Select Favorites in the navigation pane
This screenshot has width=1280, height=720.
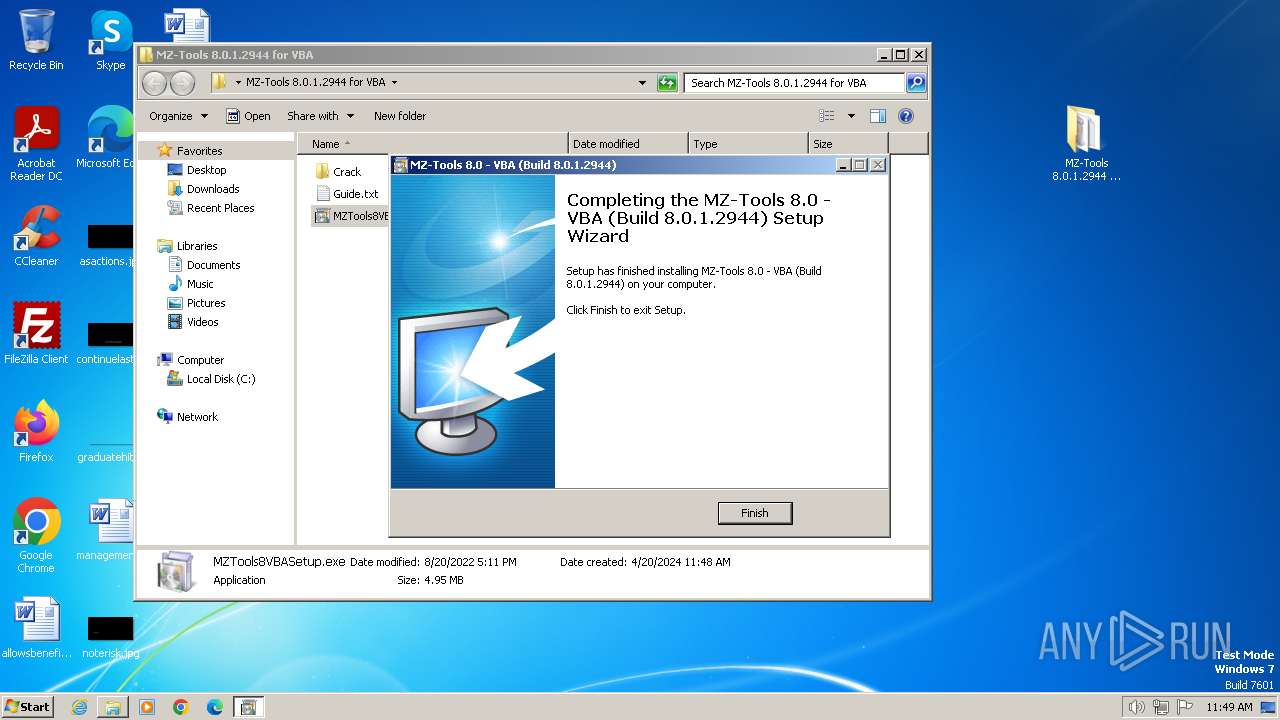[199, 151]
